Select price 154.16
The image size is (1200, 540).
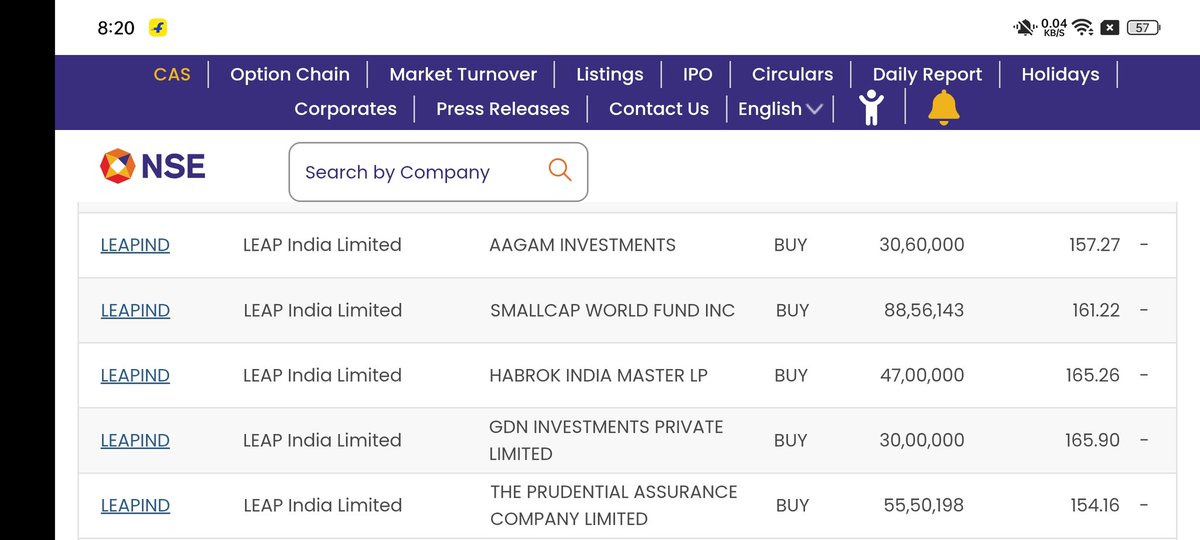(x=1095, y=505)
